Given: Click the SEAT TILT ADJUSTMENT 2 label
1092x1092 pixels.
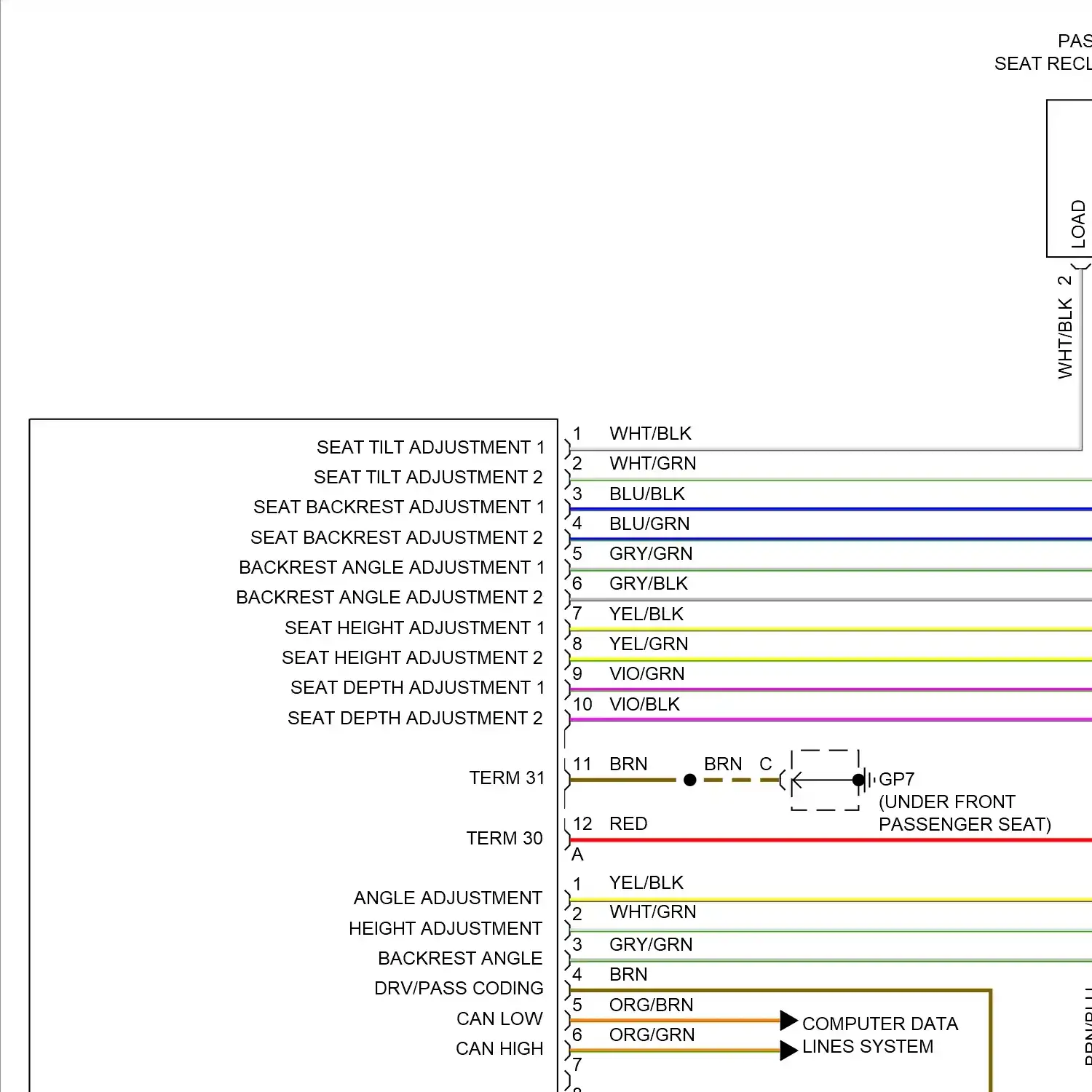Looking at the screenshot, I should (428, 477).
